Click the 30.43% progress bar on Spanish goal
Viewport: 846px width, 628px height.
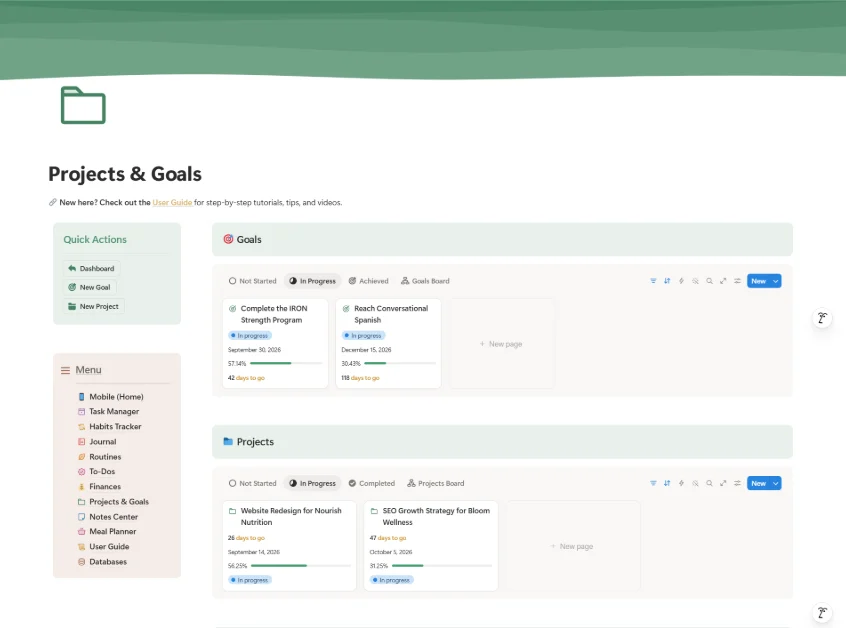(400, 363)
